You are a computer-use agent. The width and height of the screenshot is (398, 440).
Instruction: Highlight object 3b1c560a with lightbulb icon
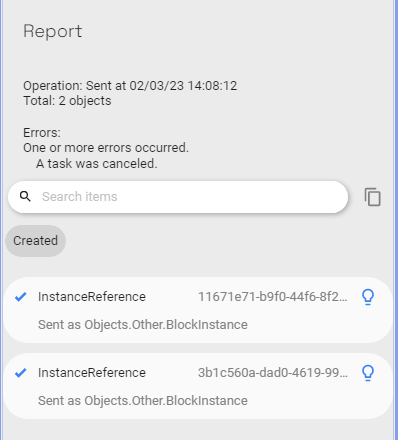point(368,373)
